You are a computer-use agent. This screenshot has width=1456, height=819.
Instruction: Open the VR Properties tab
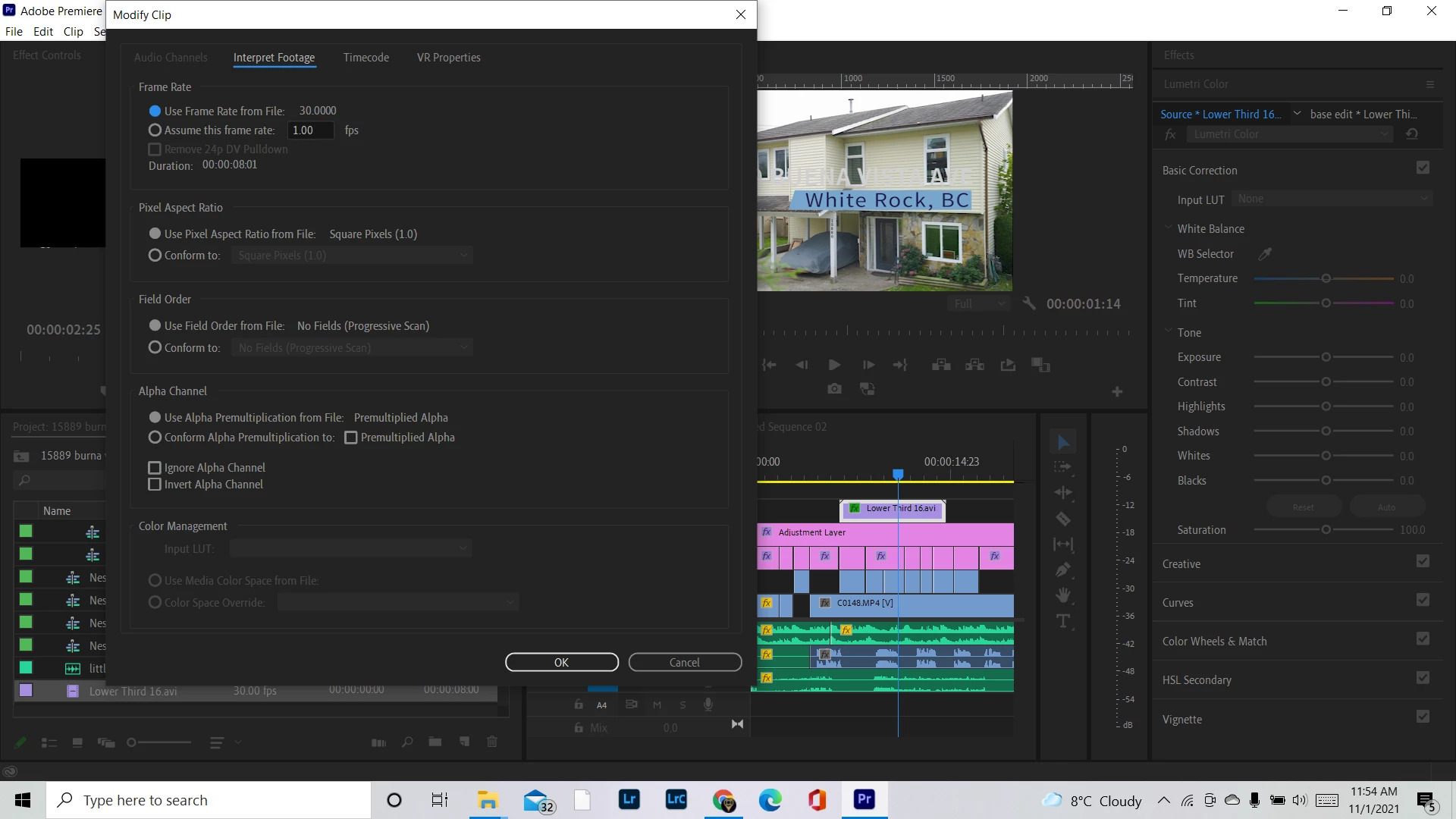click(448, 58)
